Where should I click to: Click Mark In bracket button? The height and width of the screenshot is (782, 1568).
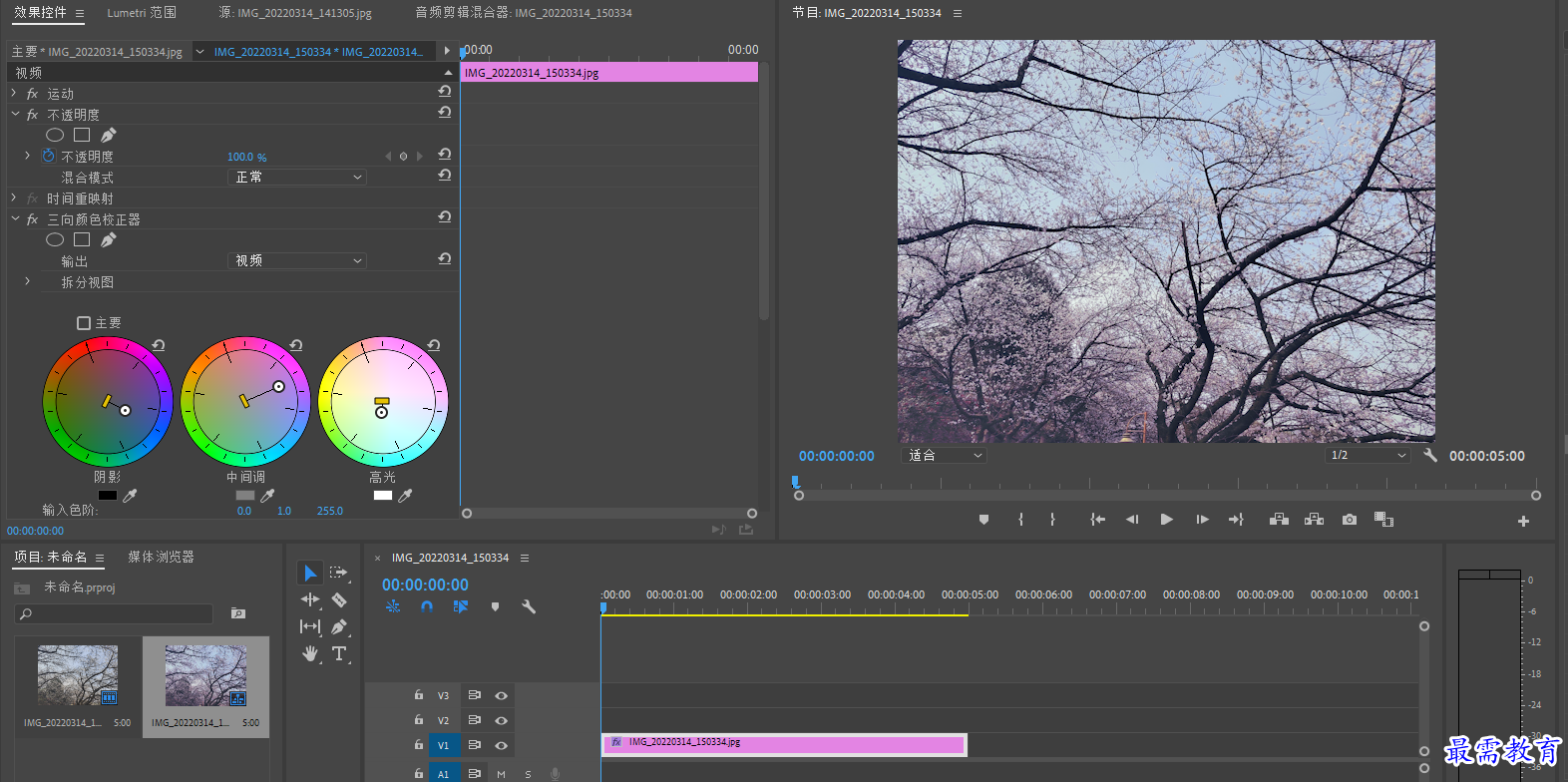coord(1020,520)
